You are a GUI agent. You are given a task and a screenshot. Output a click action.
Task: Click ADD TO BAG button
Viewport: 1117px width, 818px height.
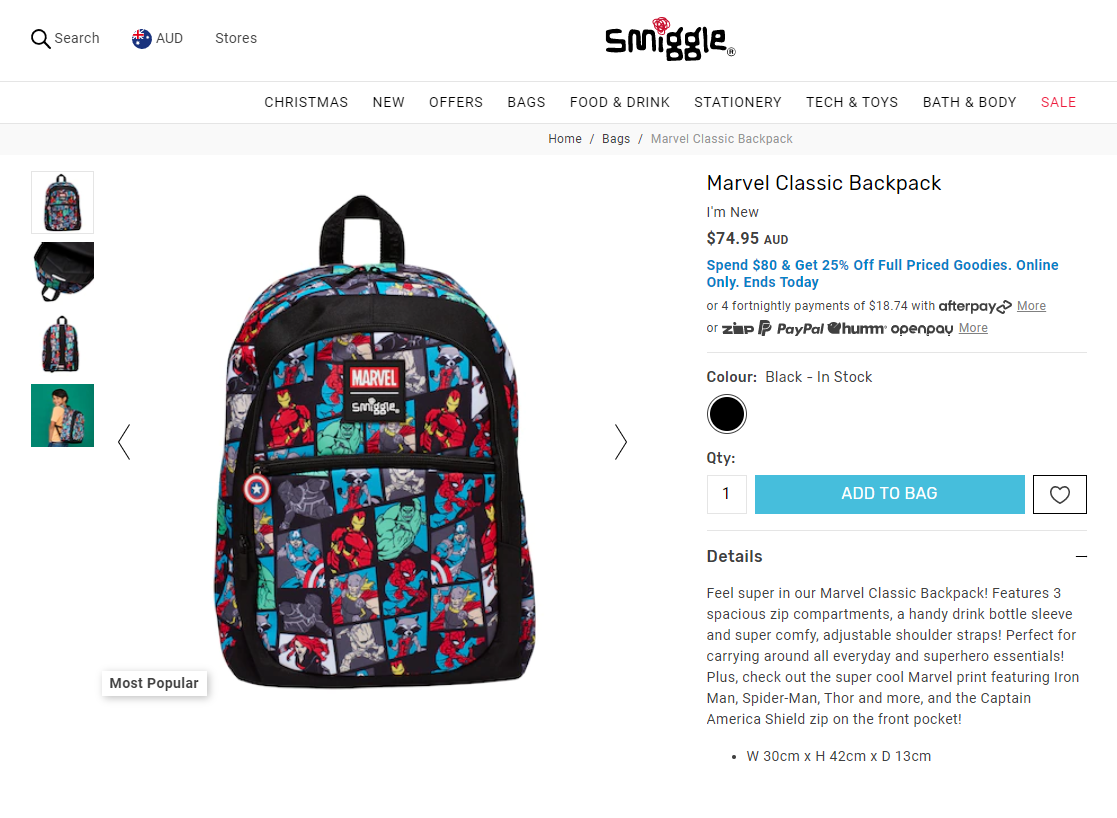tap(889, 495)
